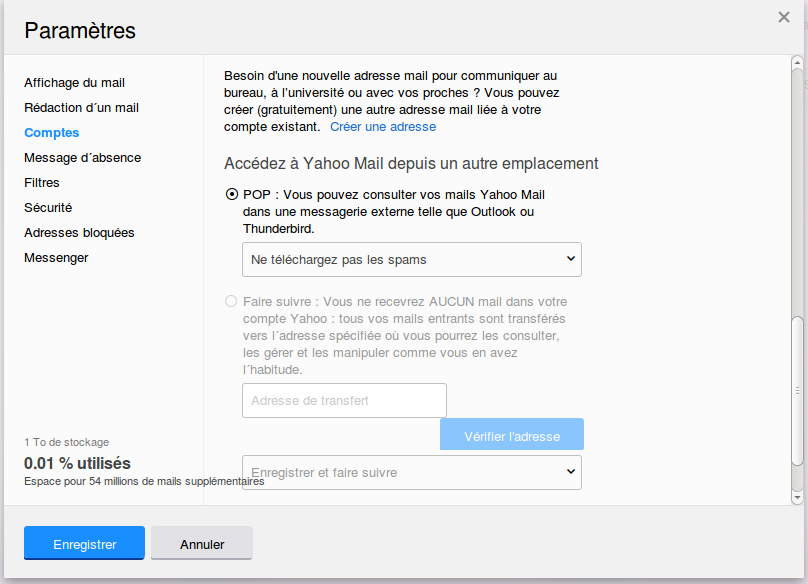Close the Paramètres dialog with X

(x=784, y=17)
